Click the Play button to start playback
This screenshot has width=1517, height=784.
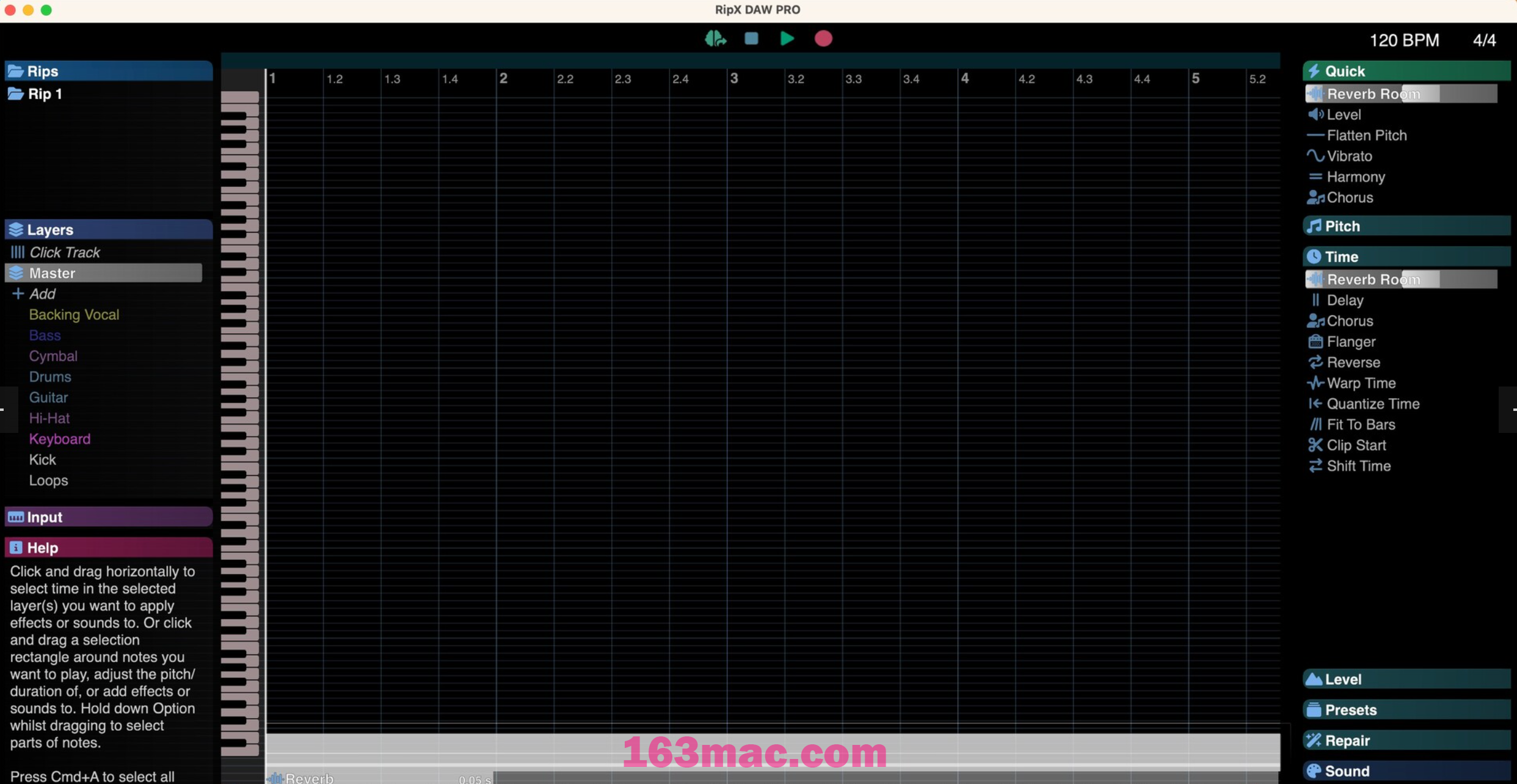pyautogui.click(x=788, y=38)
